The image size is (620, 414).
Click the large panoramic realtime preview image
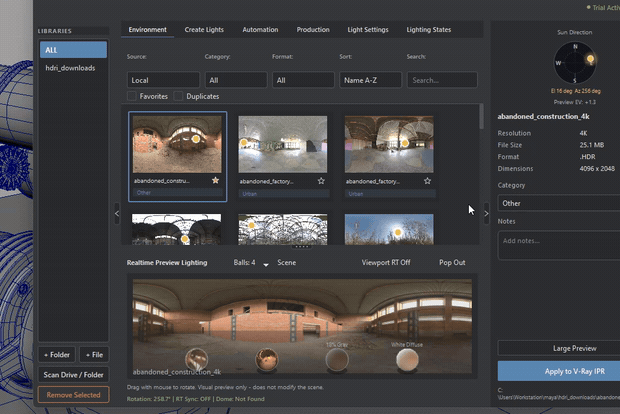coord(302,326)
